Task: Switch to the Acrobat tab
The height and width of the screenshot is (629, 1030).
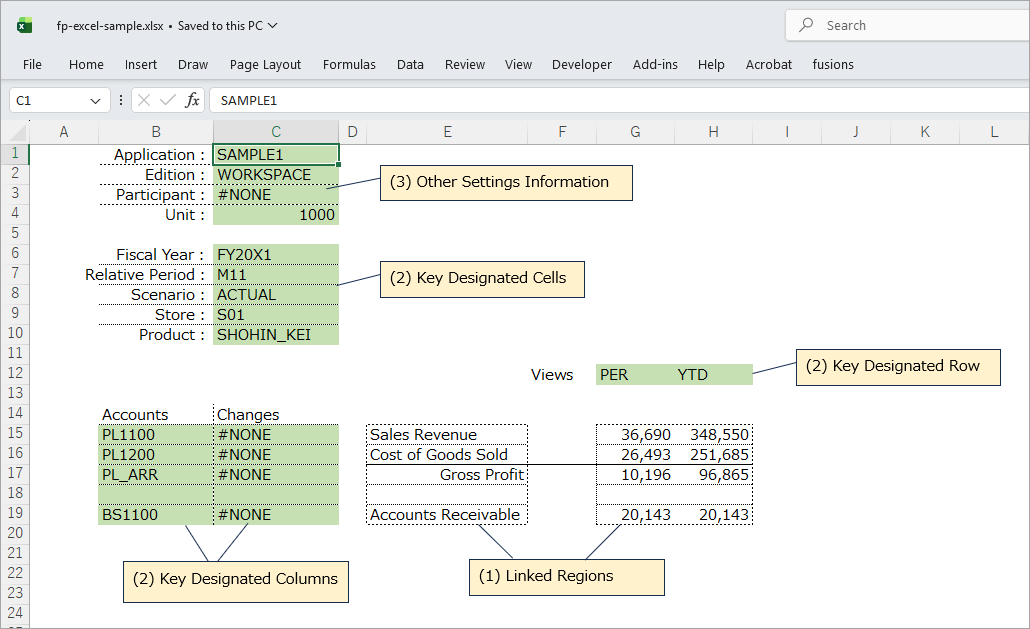Action: pos(768,64)
